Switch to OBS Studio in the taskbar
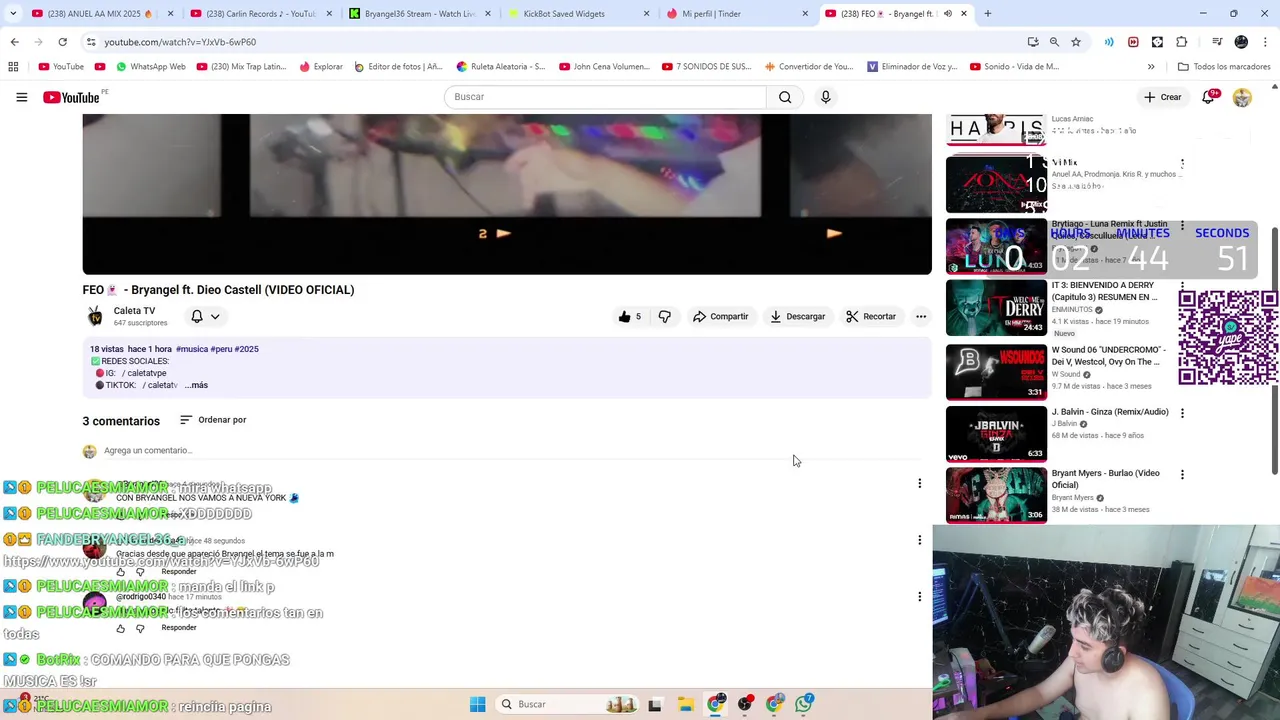This screenshot has width=1280, height=720. (745, 704)
